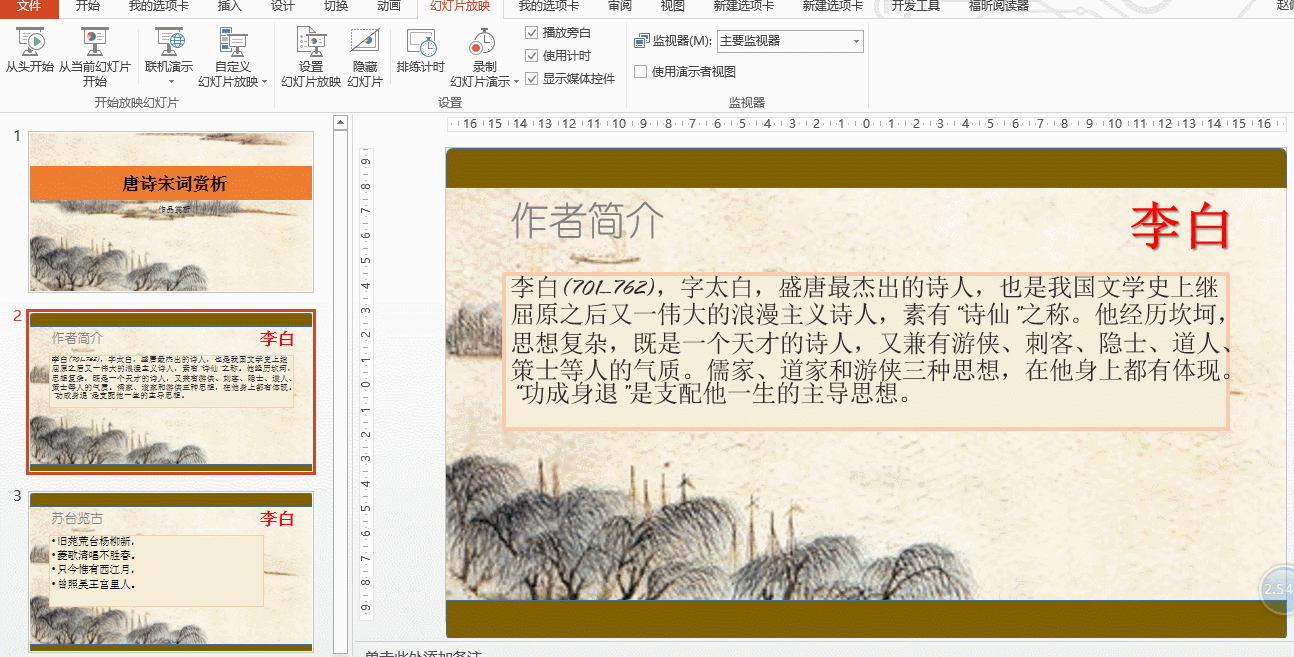The height and width of the screenshot is (657, 1294).
Task: Expand the 联机演示 dropdown arrow
Action: pos(170,82)
